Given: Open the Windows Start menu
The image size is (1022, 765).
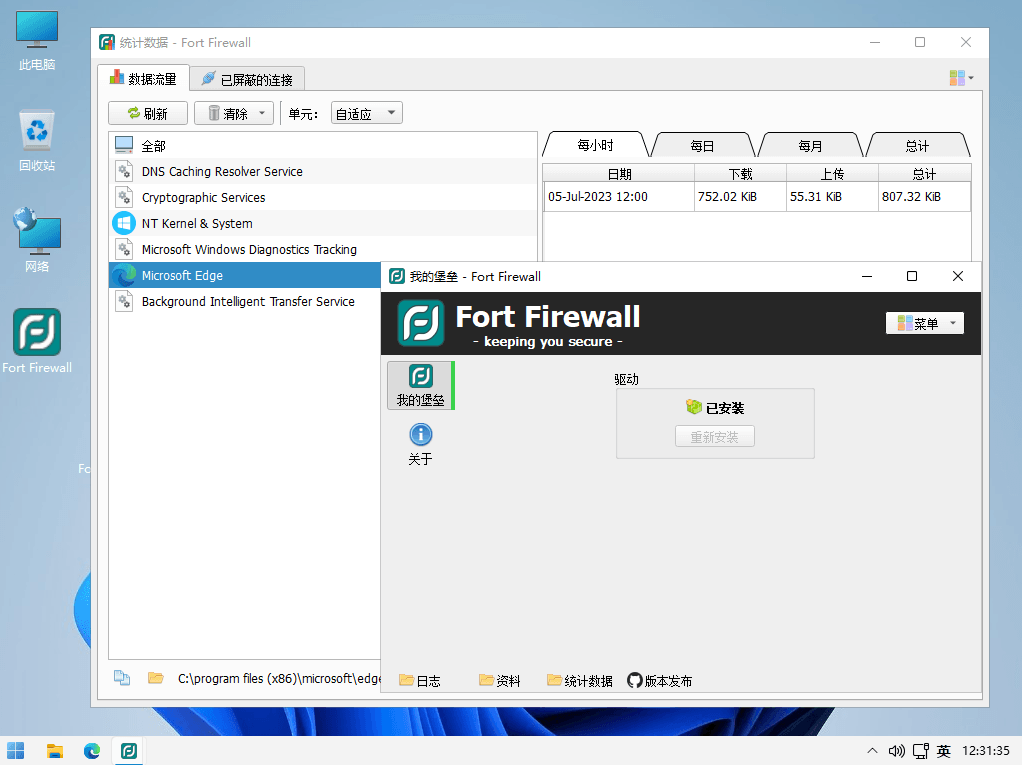Looking at the screenshot, I should pos(16,751).
